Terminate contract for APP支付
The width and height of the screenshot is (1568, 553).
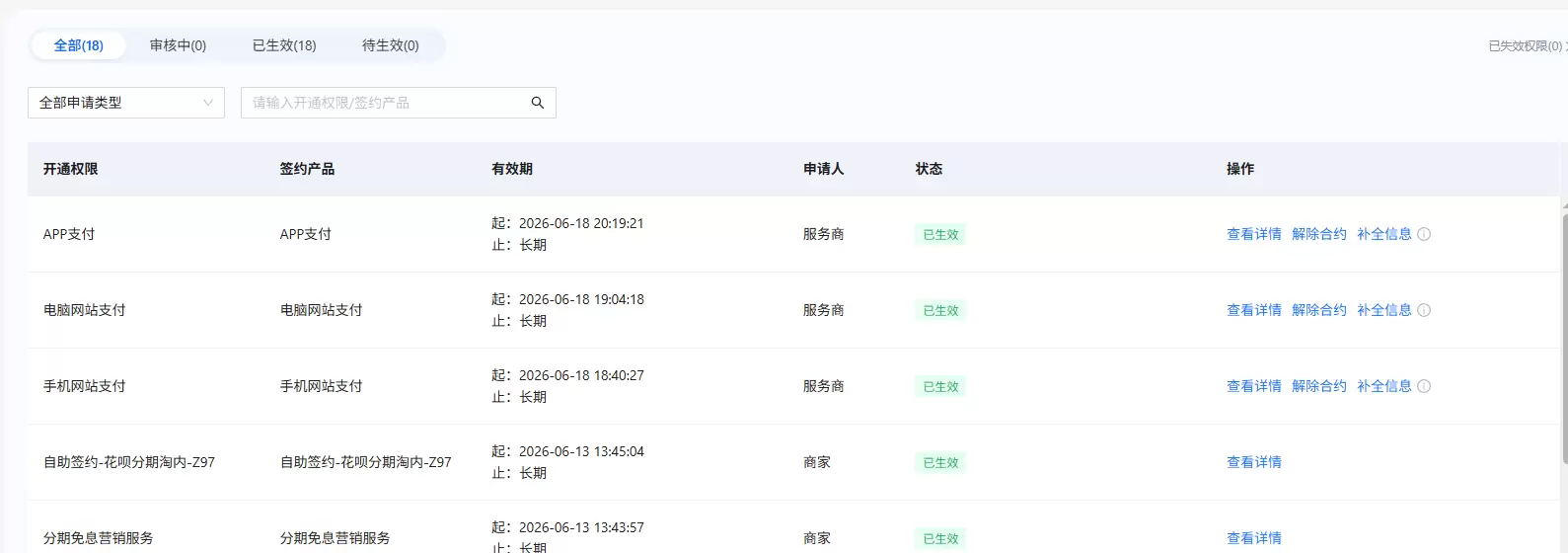click(1319, 234)
